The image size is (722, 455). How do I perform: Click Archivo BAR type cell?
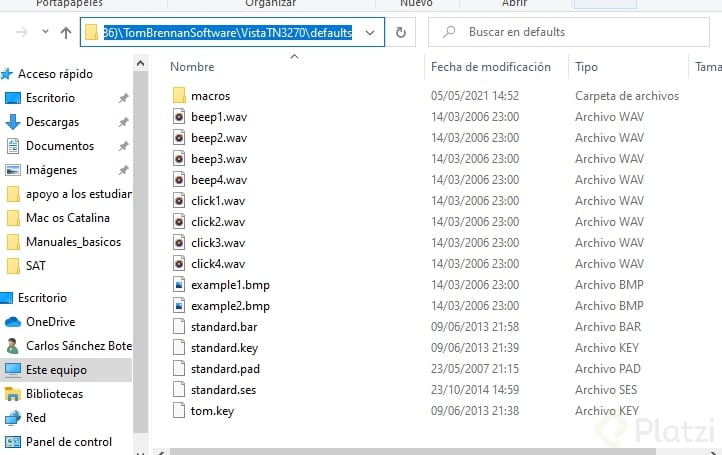[x=608, y=327]
